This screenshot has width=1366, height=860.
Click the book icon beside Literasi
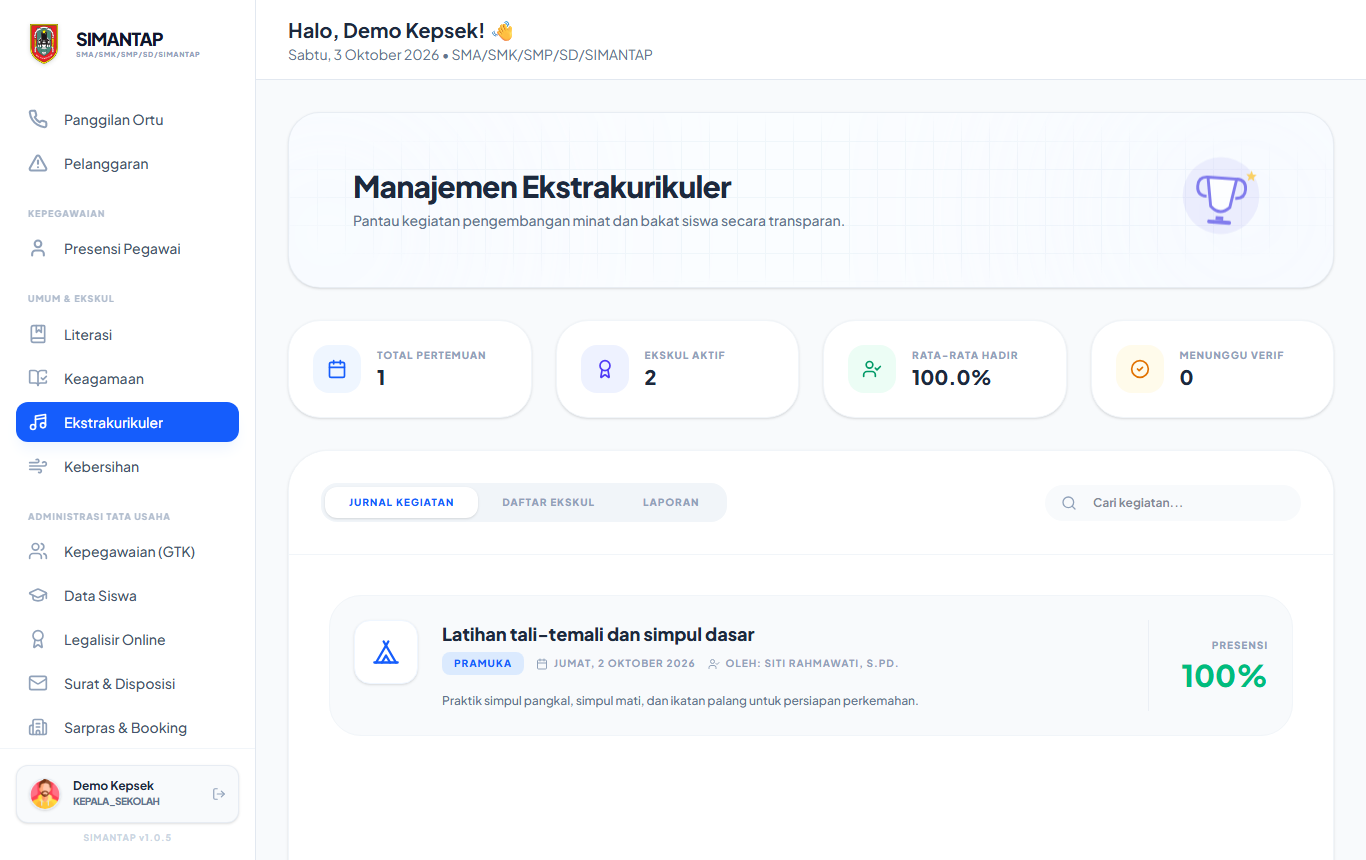[38, 335]
